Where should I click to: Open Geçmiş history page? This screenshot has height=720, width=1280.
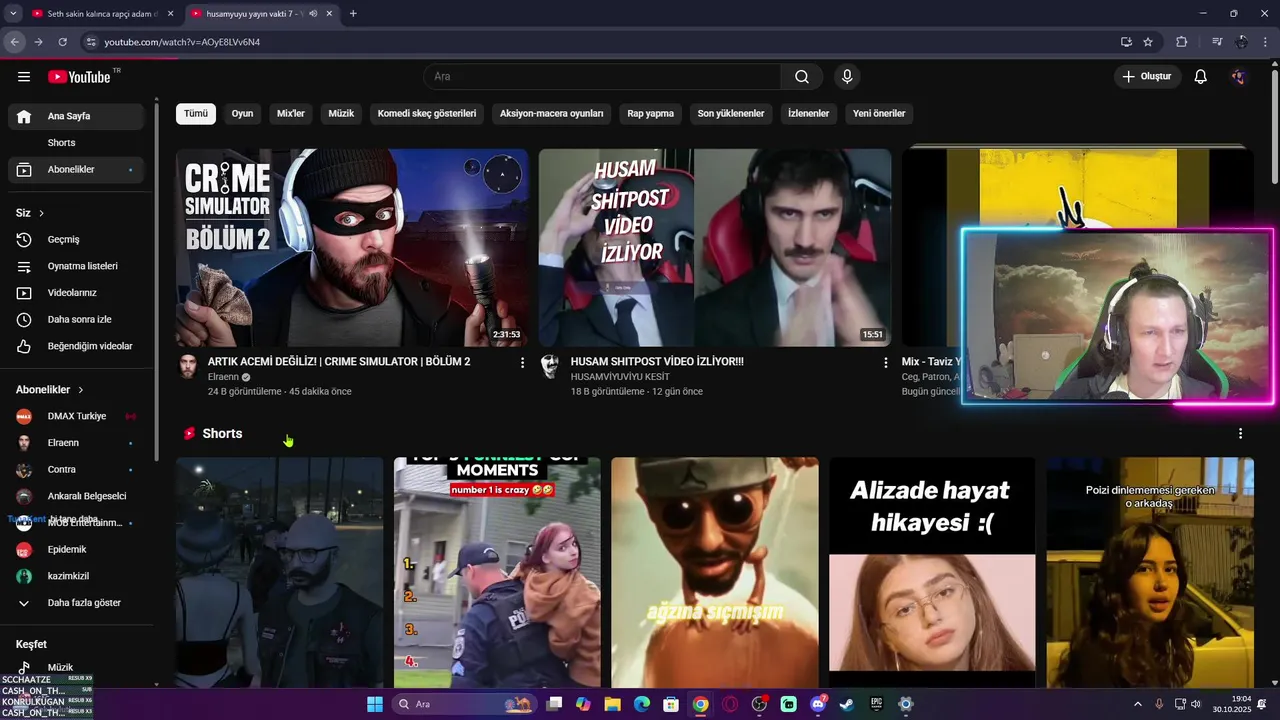coord(76,240)
